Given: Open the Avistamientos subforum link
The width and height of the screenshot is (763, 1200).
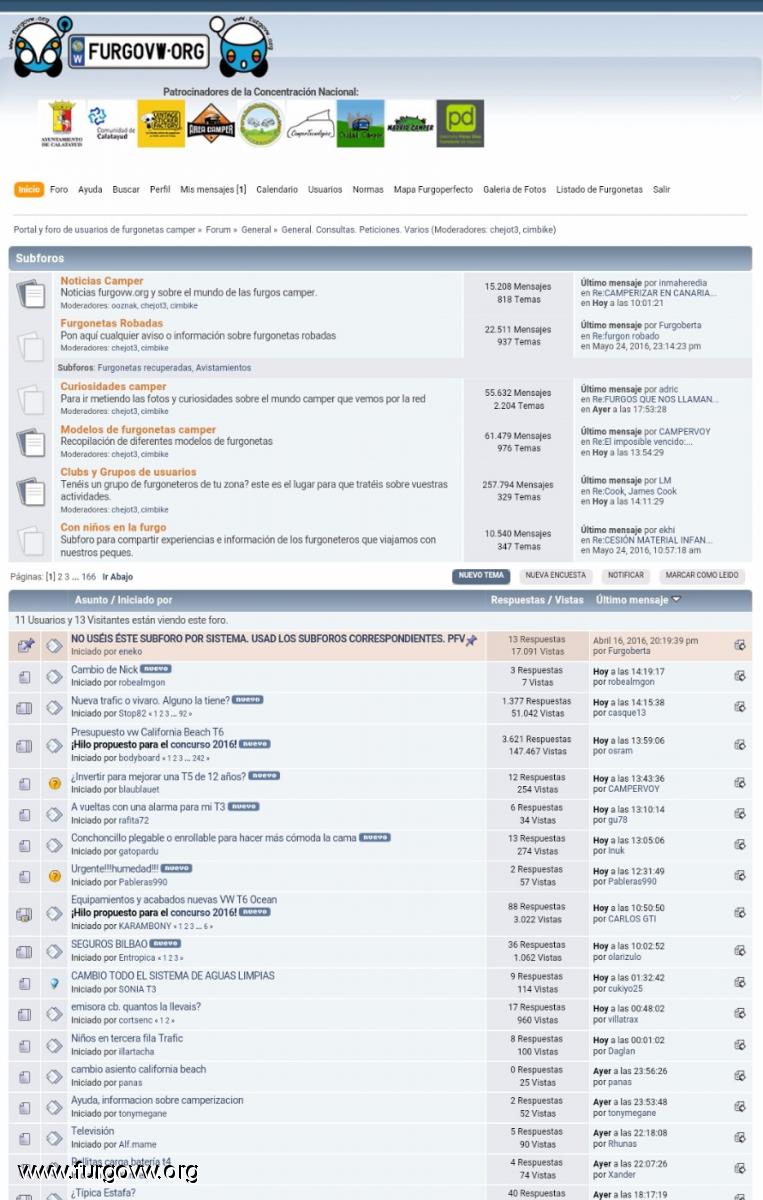Looking at the screenshot, I should 223,368.
